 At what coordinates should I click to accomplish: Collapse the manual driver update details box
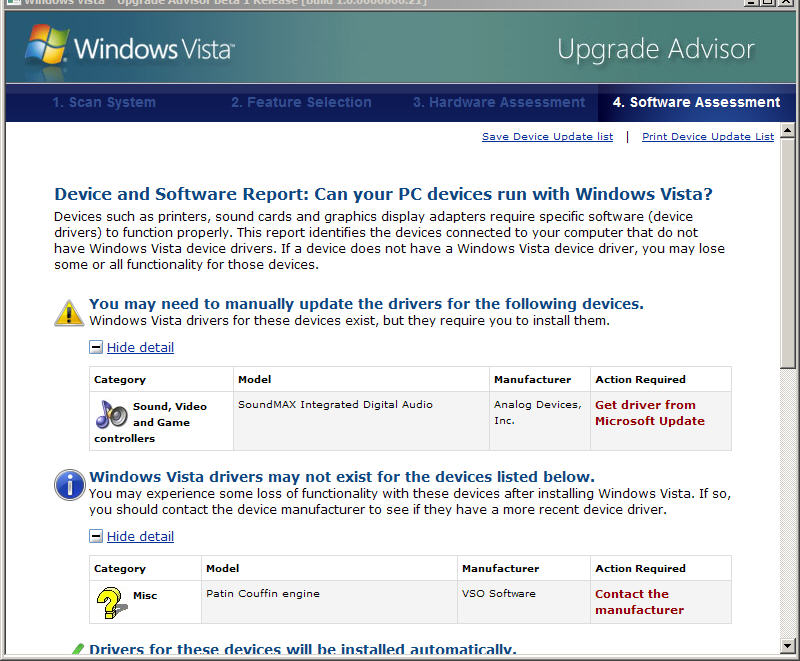(x=95, y=347)
